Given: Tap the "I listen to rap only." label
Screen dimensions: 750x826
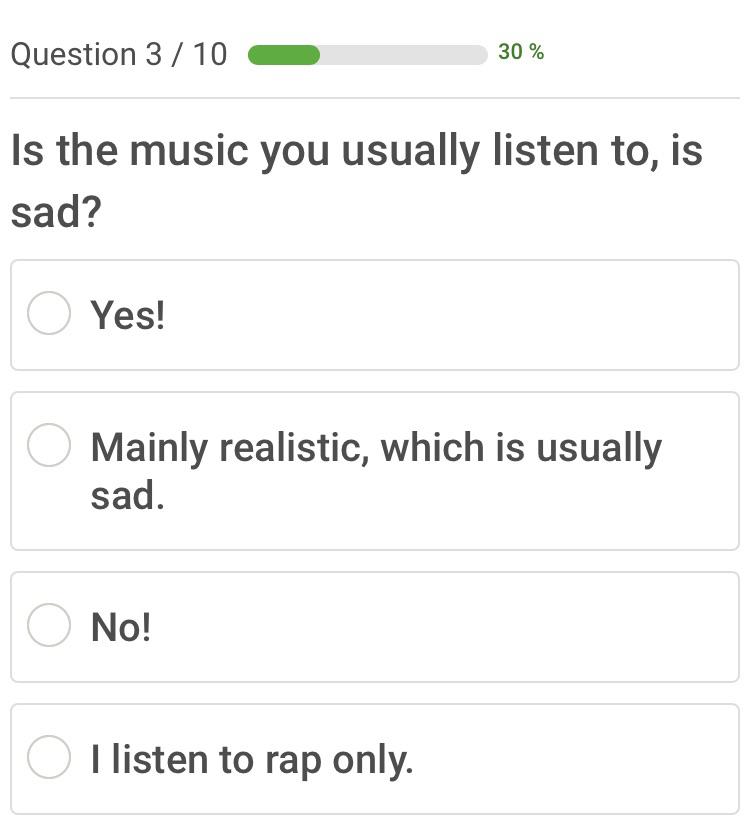Looking at the screenshot, I should (x=251, y=760).
